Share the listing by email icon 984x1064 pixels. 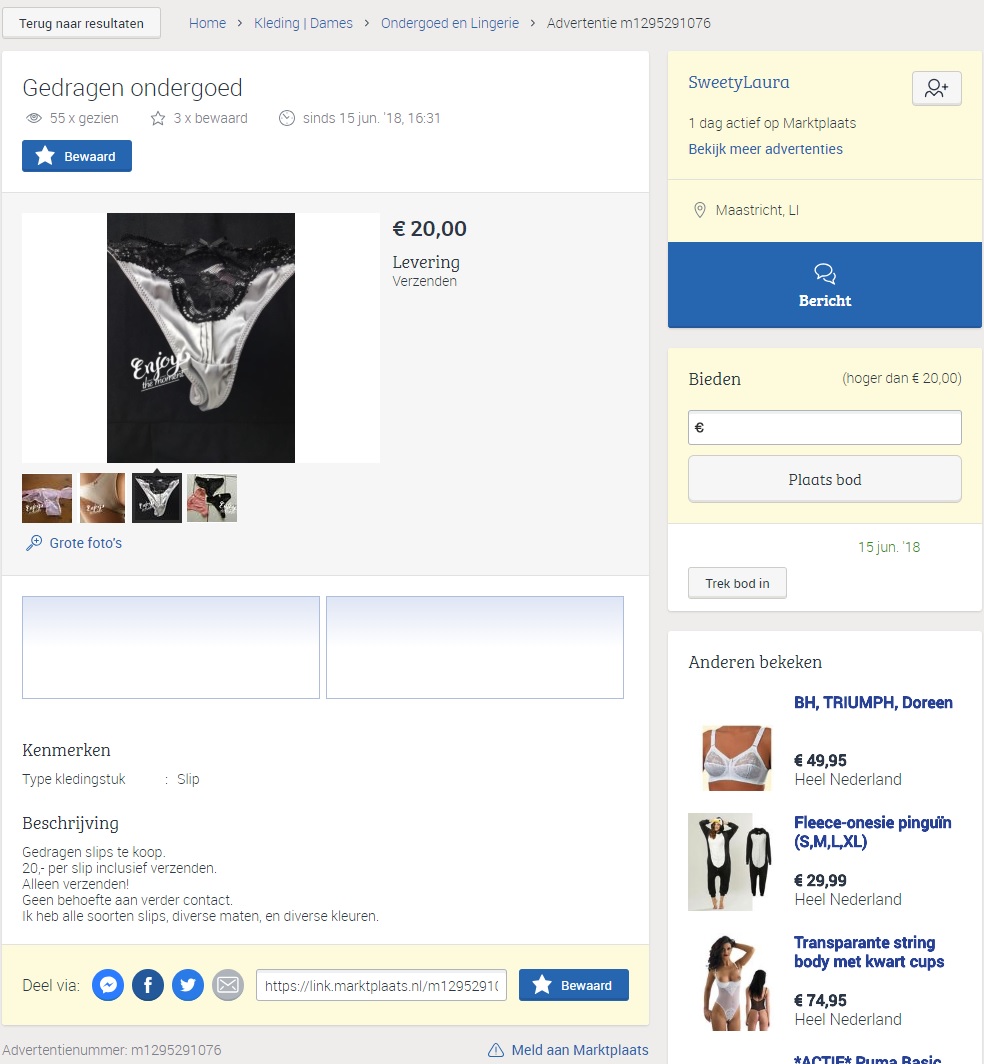(x=228, y=985)
